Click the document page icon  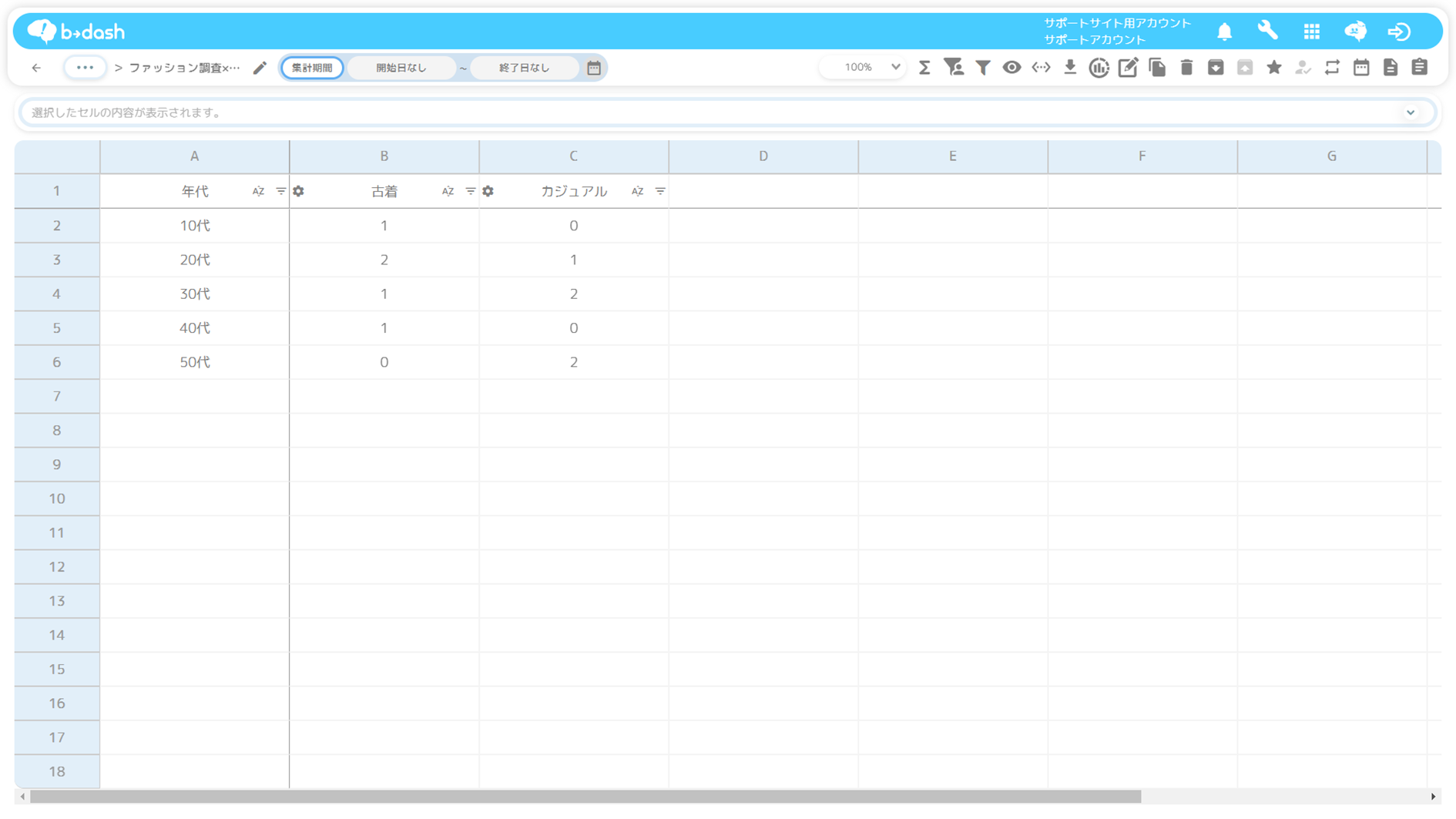click(1391, 68)
